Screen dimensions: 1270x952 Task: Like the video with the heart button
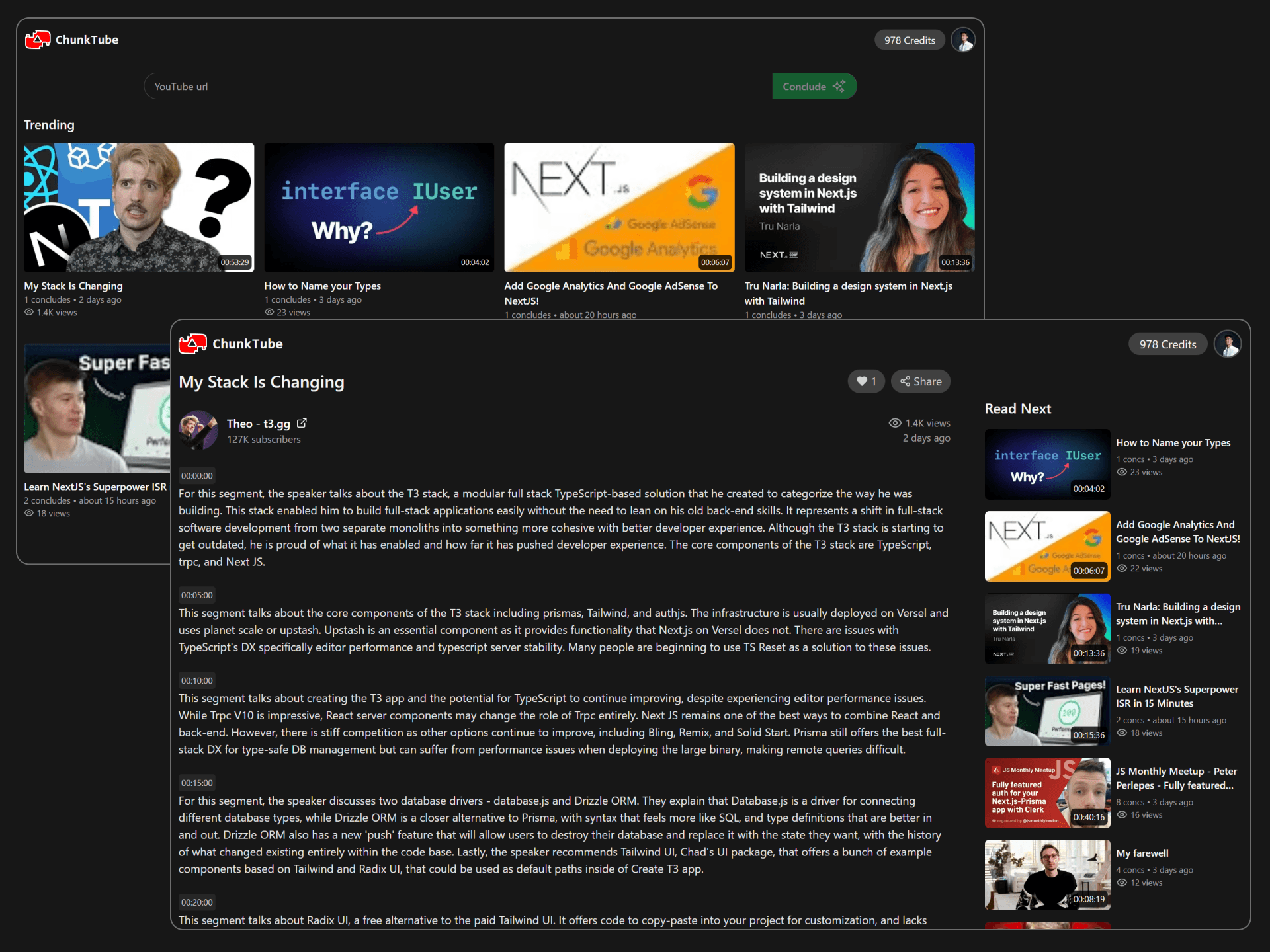(x=866, y=381)
